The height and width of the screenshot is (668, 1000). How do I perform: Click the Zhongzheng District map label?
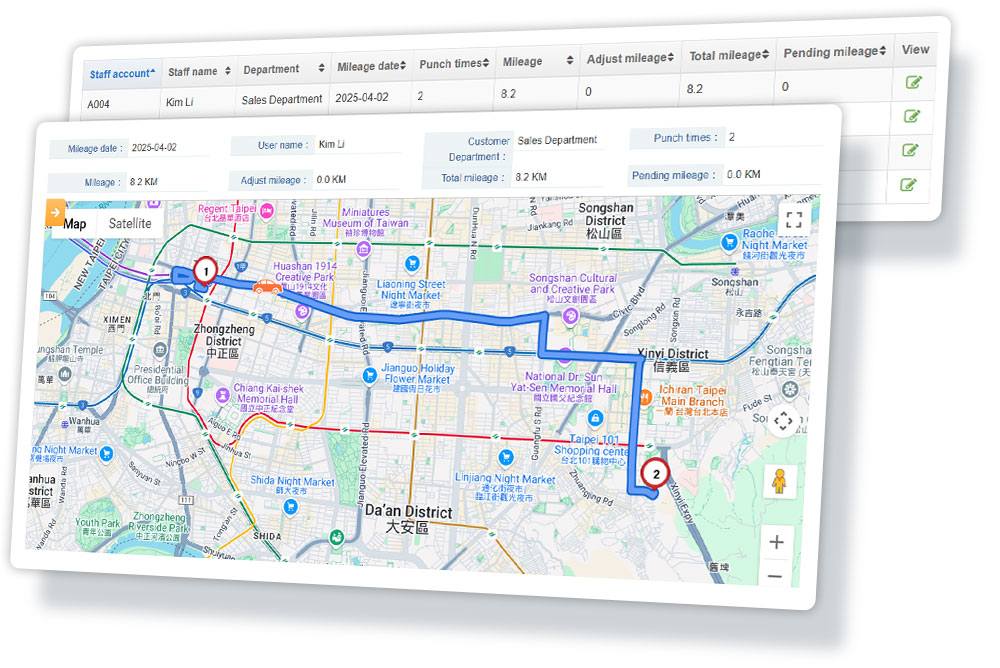pyautogui.click(x=224, y=341)
